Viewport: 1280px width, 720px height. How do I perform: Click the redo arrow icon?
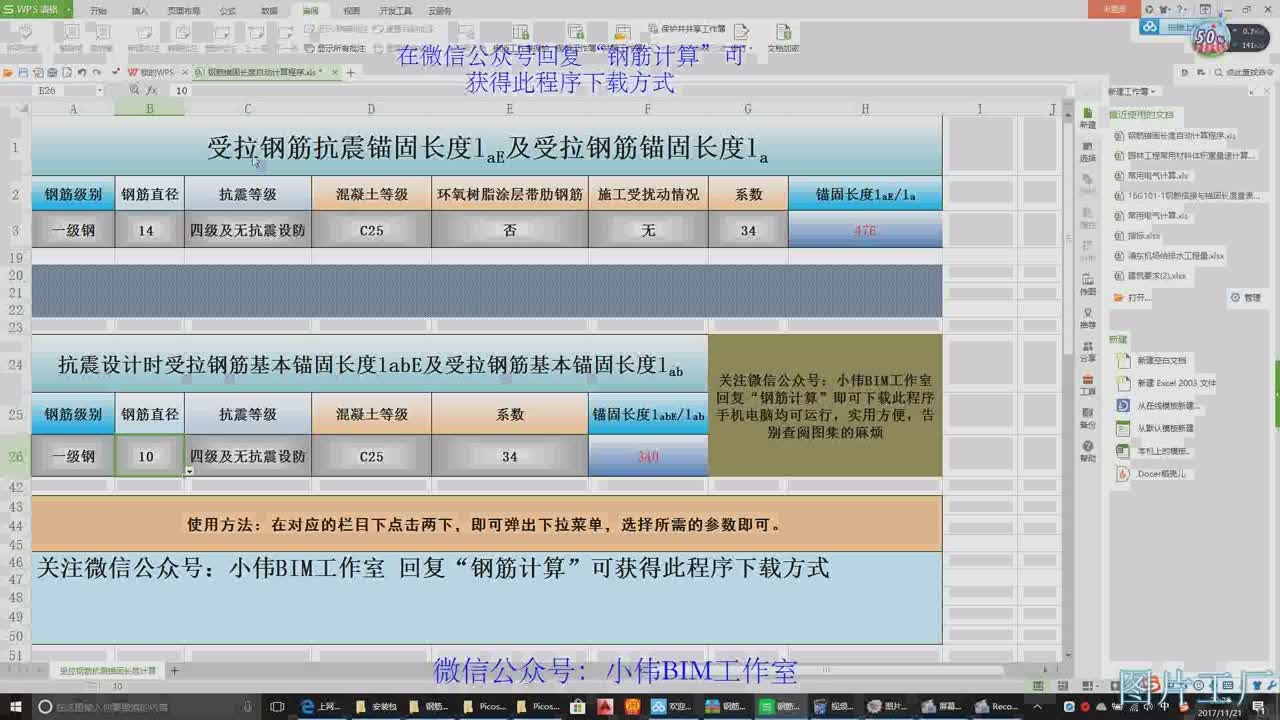coord(97,73)
